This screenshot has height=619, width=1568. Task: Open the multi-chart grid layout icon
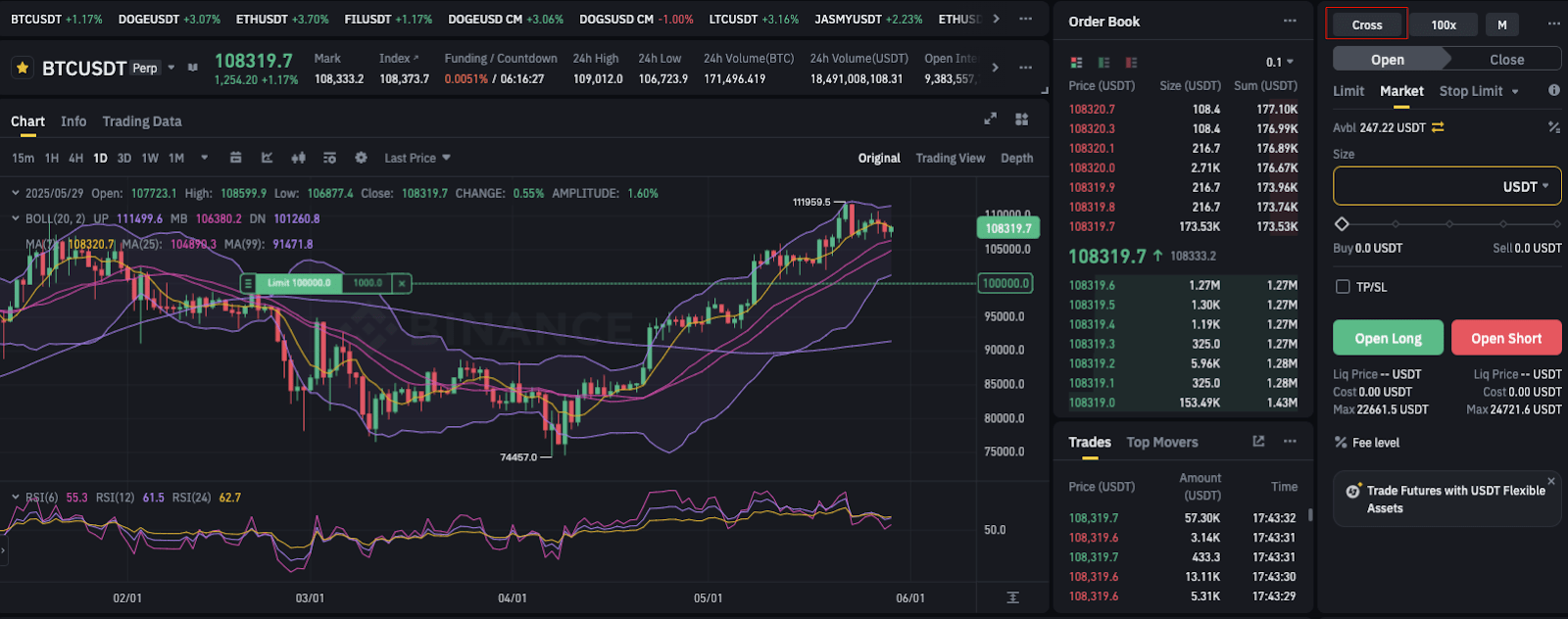[1022, 119]
